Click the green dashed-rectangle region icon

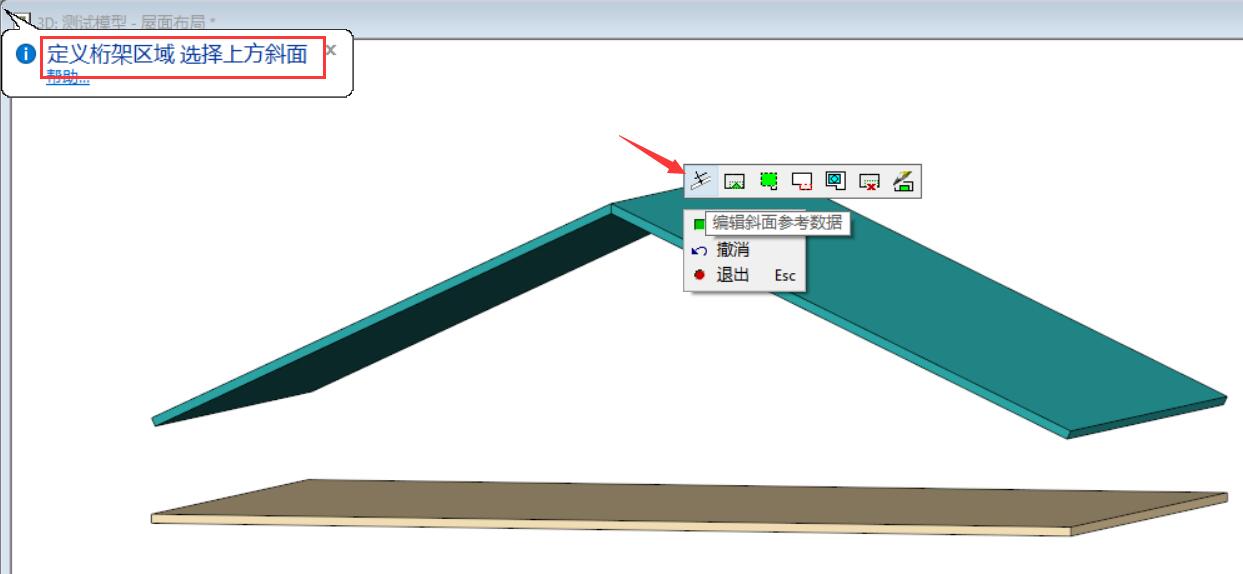pos(768,181)
